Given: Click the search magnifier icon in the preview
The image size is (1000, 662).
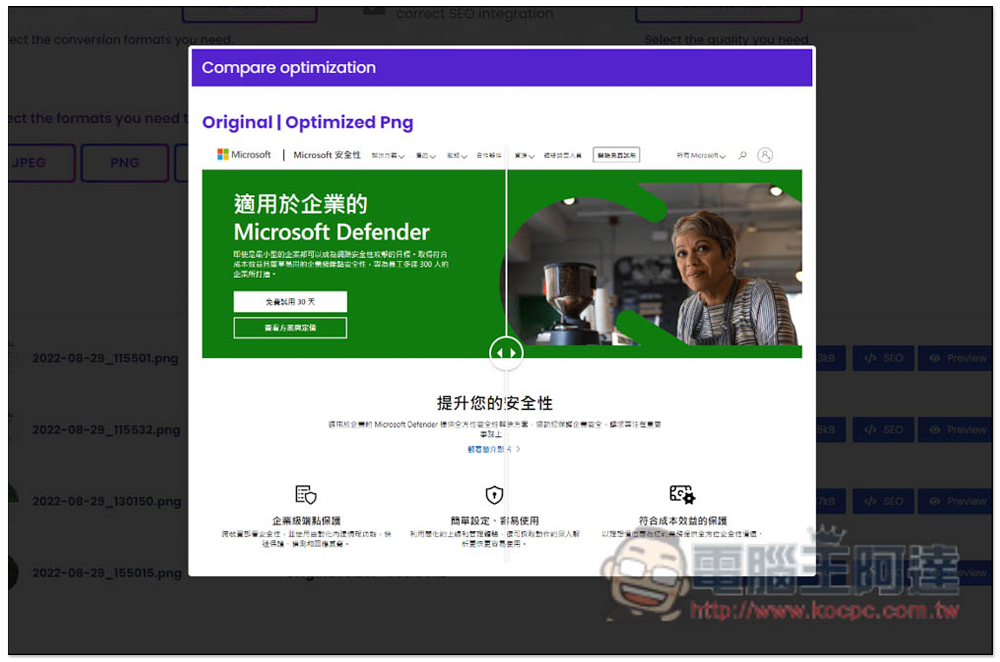Looking at the screenshot, I should 742,155.
